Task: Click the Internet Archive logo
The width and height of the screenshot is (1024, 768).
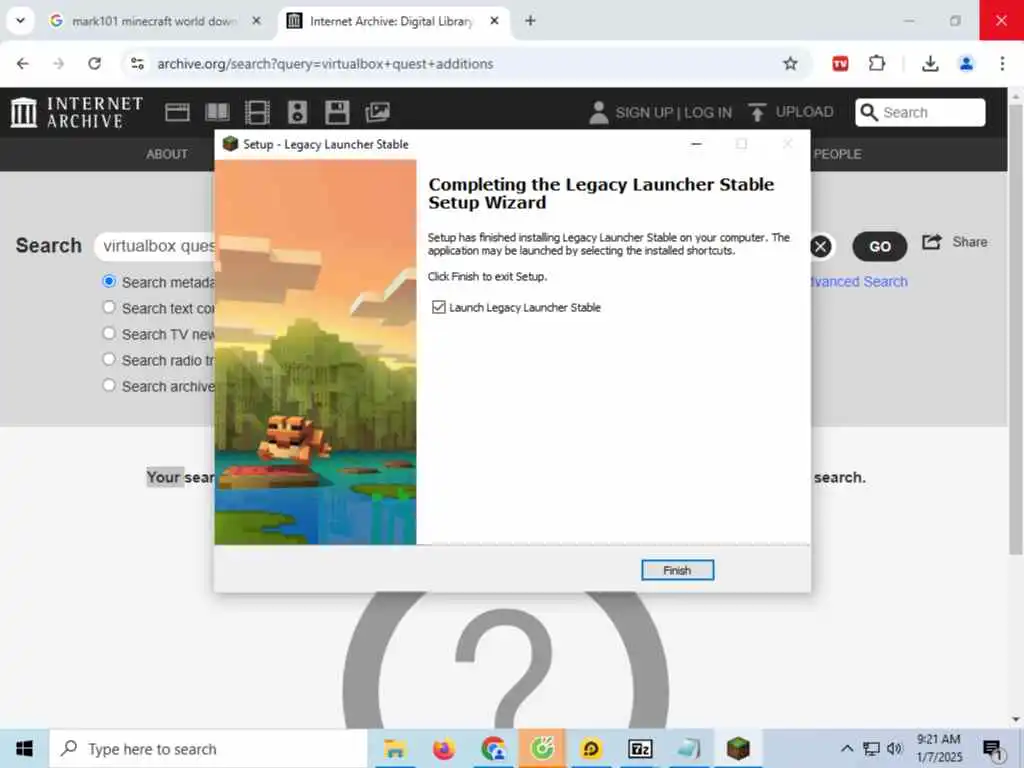Action: pyautogui.click(x=76, y=112)
